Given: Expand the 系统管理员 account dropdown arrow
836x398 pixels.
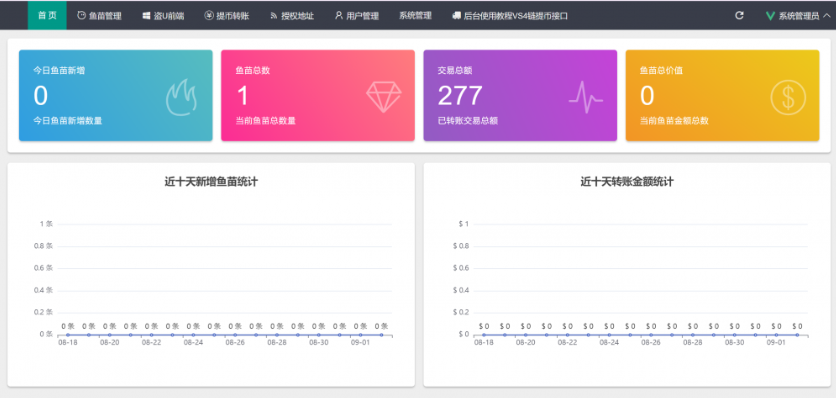Looking at the screenshot, I should pyautogui.click(x=826, y=16).
